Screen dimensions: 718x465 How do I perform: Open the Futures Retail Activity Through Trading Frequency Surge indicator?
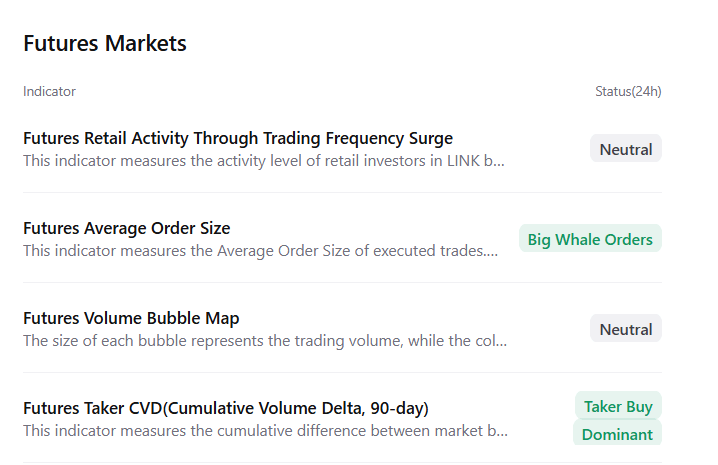click(238, 138)
